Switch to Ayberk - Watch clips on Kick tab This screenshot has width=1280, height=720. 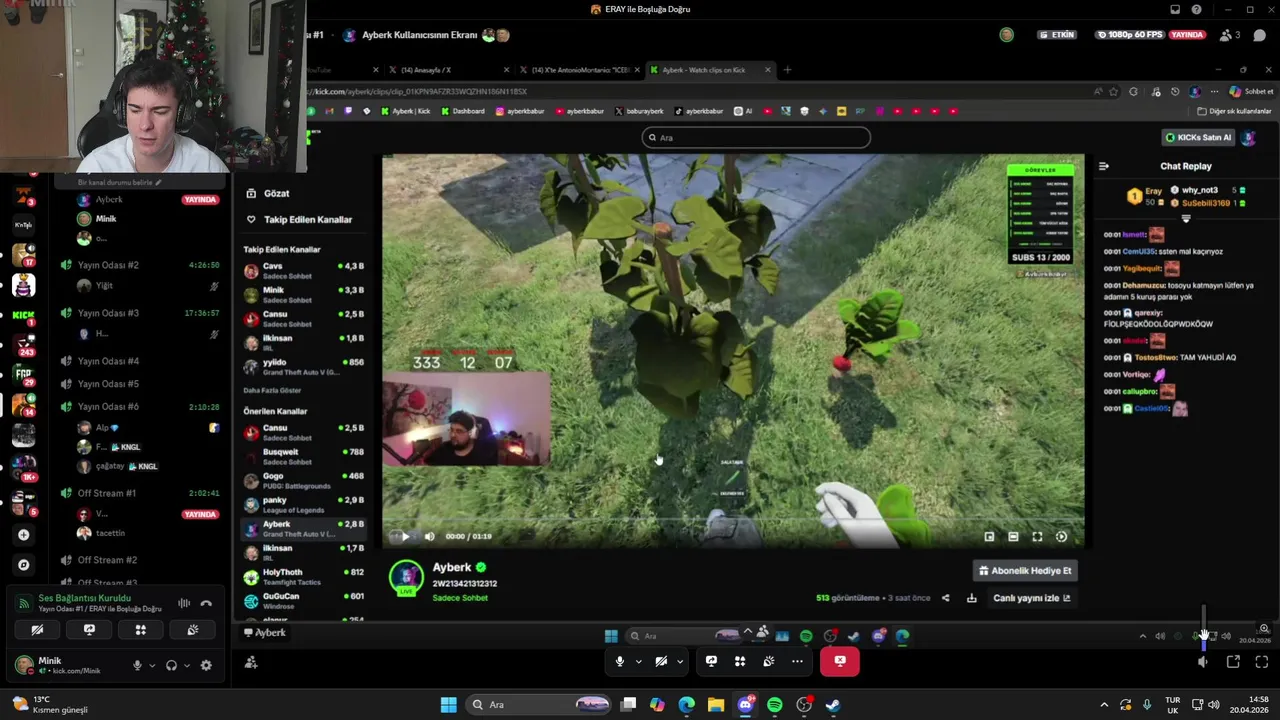711,70
